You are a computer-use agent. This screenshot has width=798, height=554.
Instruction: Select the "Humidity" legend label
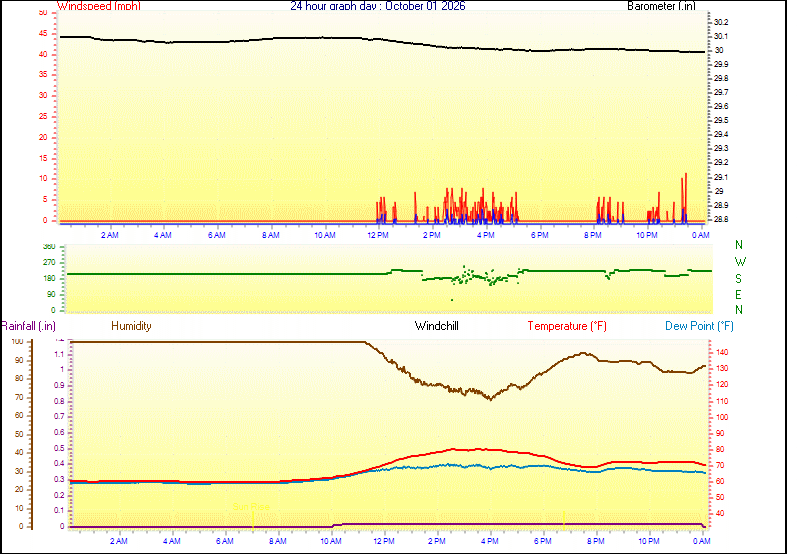click(x=131, y=326)
